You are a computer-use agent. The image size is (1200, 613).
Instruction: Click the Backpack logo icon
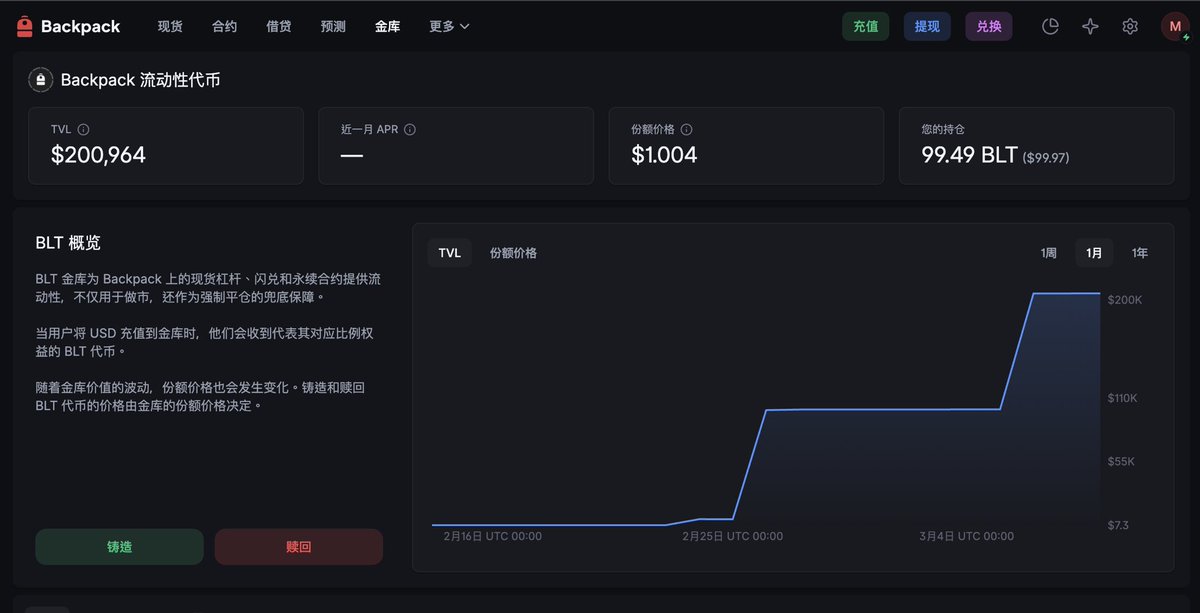click(25, 27)
